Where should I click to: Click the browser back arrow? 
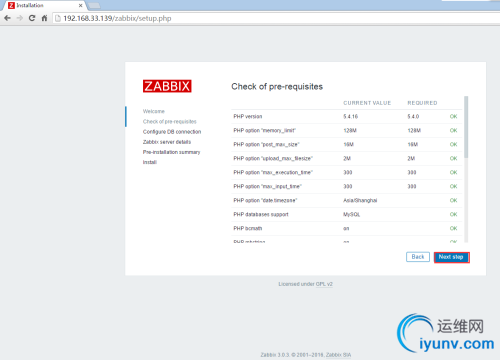pyautogui.click(x=7, y=18)
